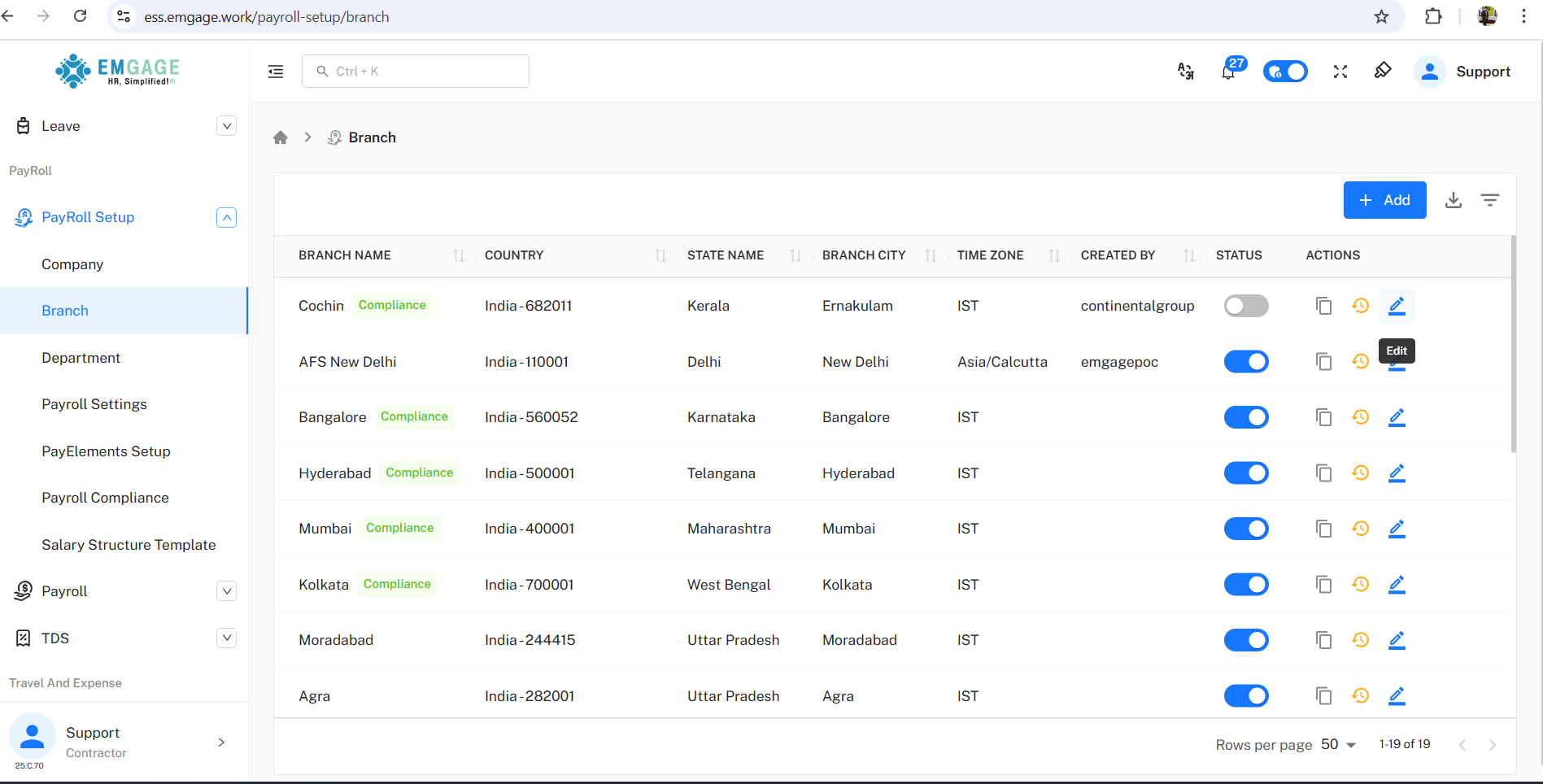This screenshot has height=784, width=1543.
Task: Click the home icon in the breadcrumb
Action: point(281,137)
